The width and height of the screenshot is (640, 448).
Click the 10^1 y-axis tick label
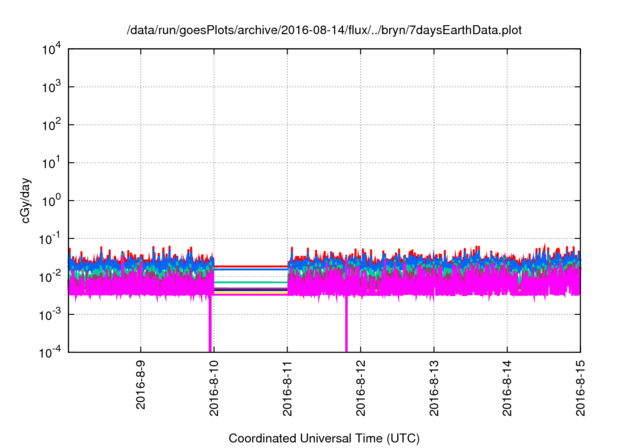[x=51, y=163]
